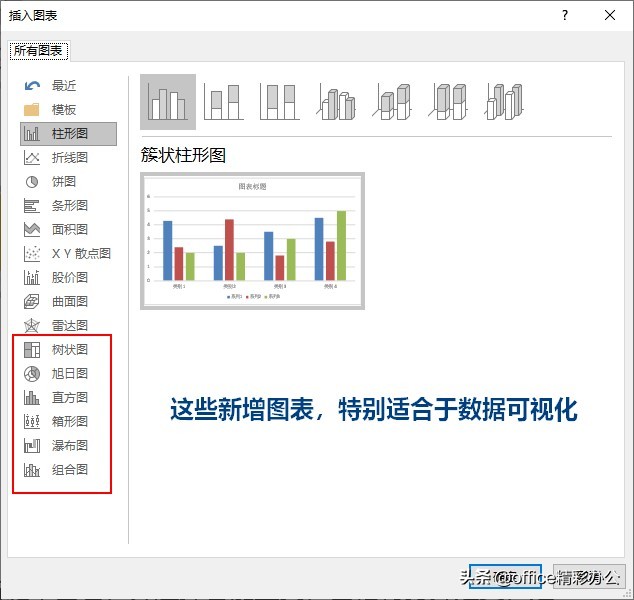This screenshot has height=600, width=634.
Task: Select the 直方图 histogram chart category
Action: click(x=68, y=398)
